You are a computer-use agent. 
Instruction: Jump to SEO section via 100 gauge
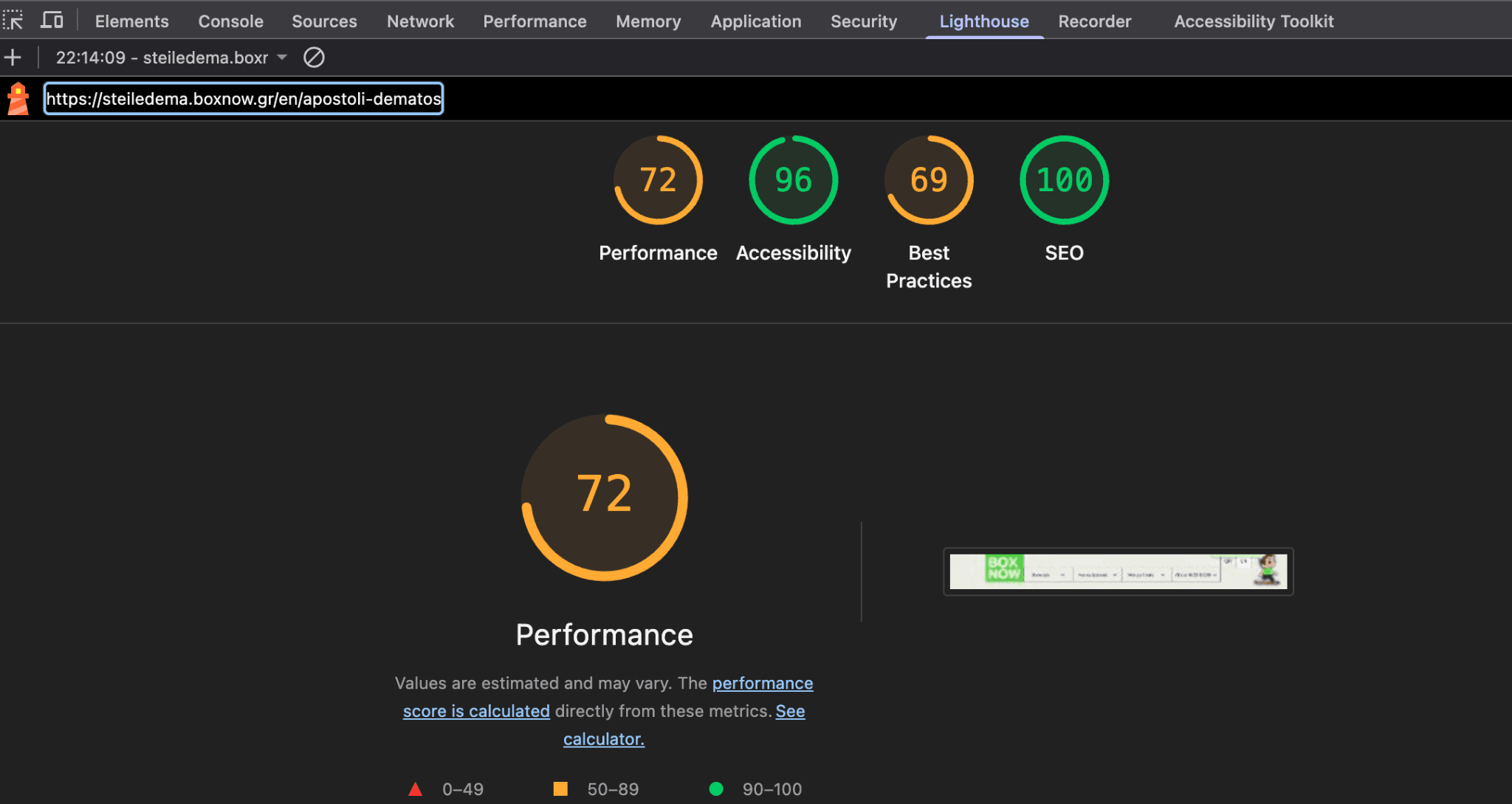coord(1064,180)
